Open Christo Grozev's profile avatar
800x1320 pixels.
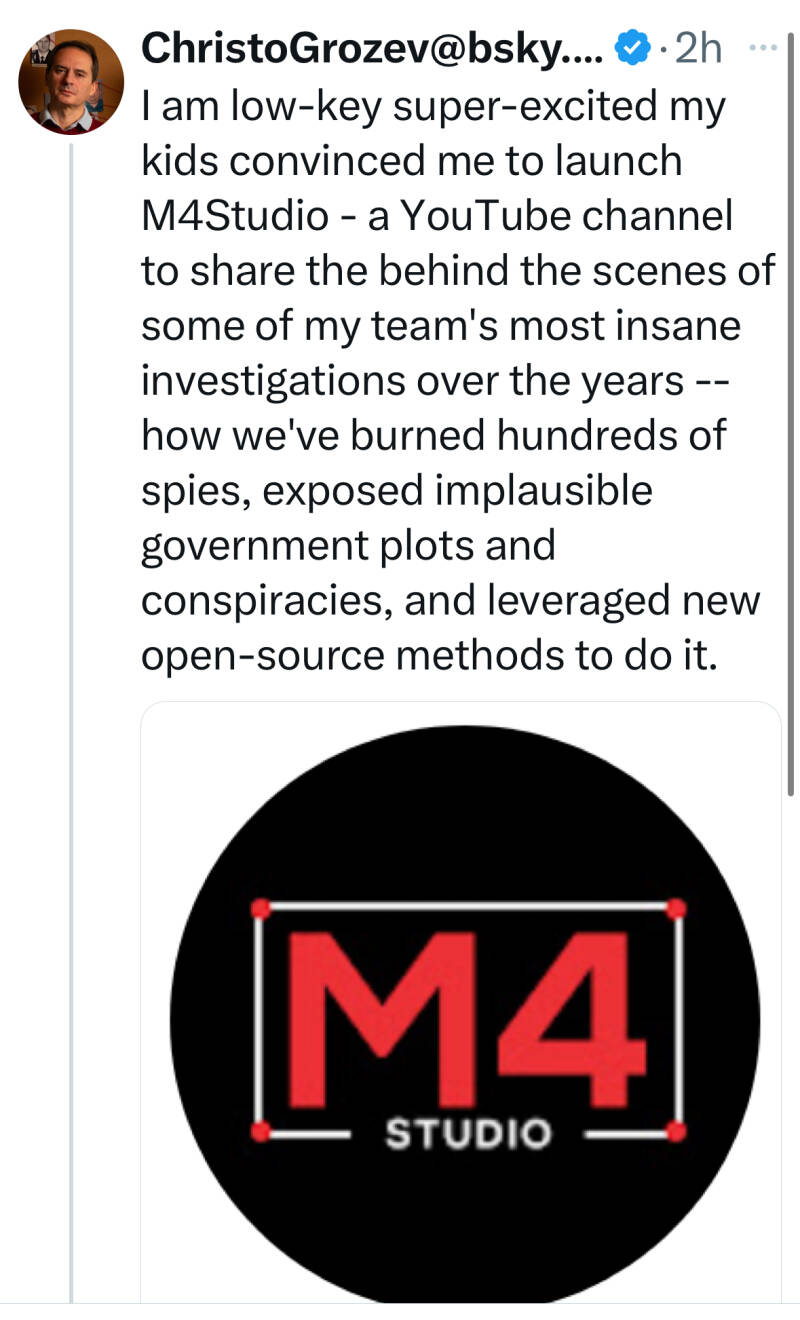71,82
